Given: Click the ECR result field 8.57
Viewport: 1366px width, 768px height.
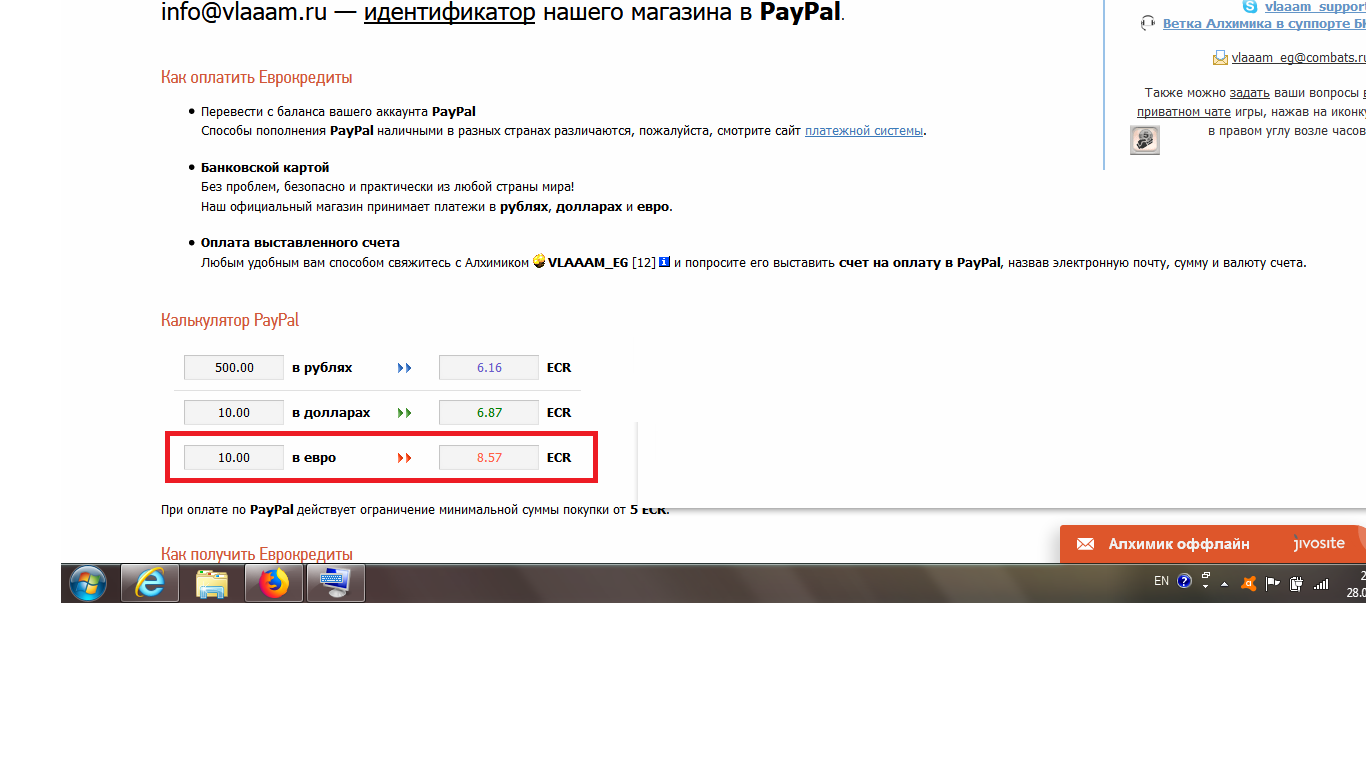Looking at the screenshot, I should click(x=489, y=458).
